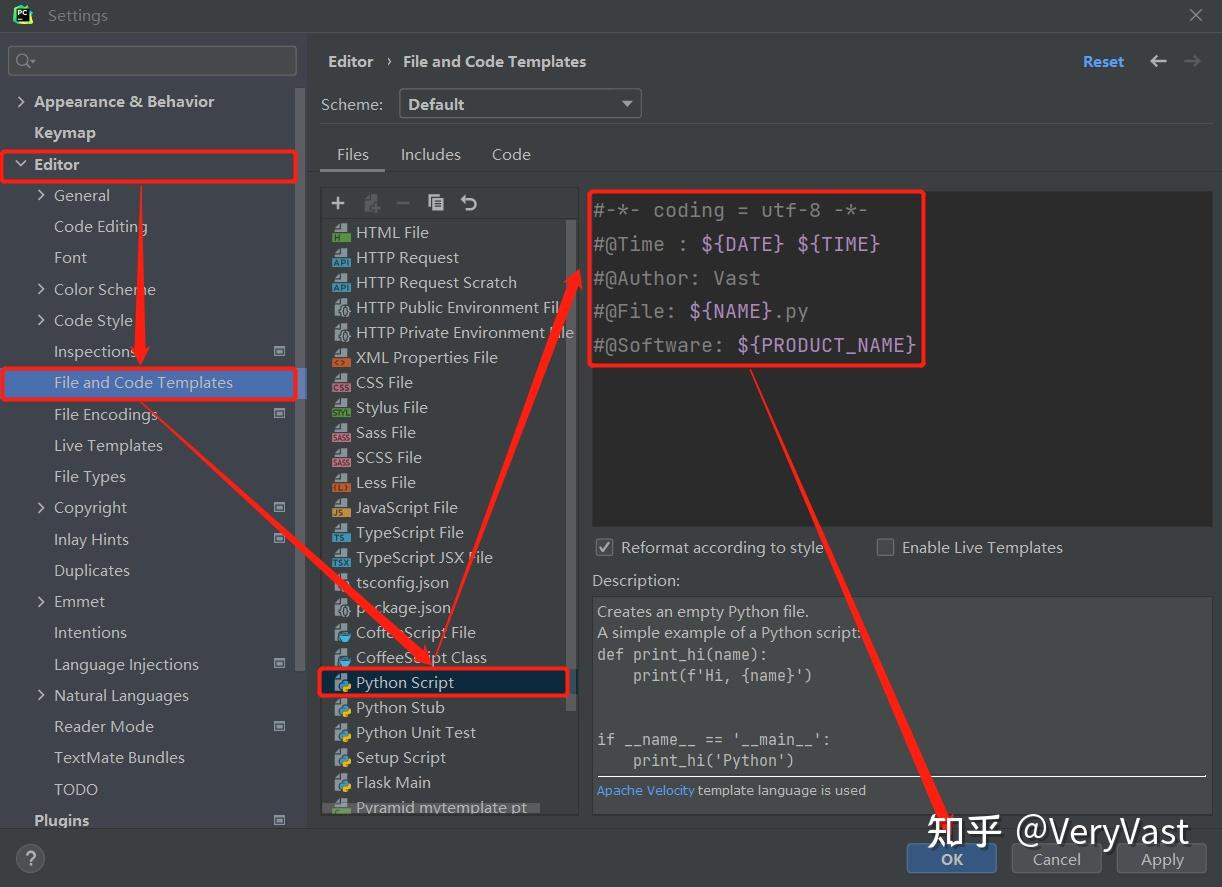Click the revert arrow icon in template toolbar
The height and width of the screenshot is (887, 1222).
click(x=469, y=203)
